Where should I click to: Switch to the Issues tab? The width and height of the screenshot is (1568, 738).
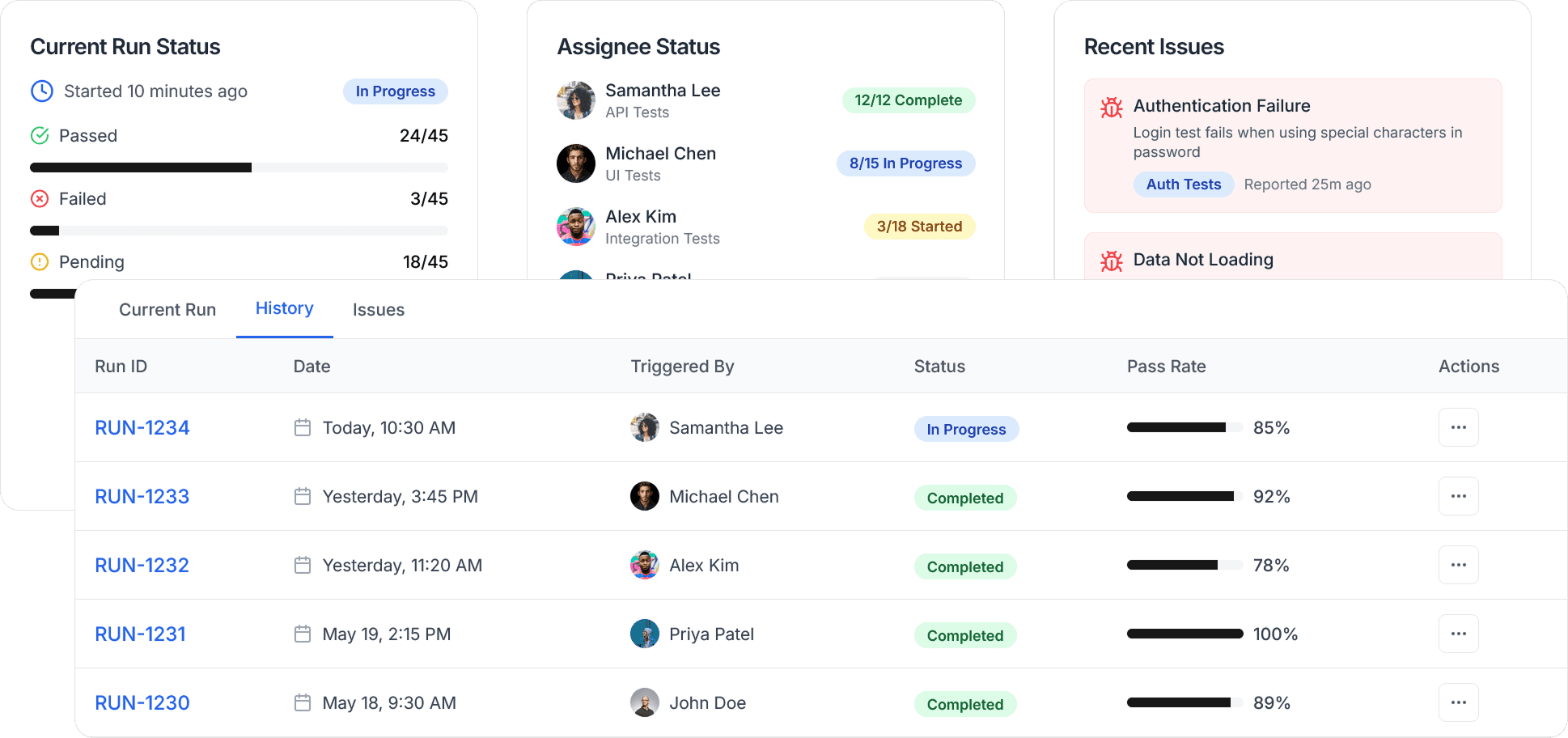[378, 309]
